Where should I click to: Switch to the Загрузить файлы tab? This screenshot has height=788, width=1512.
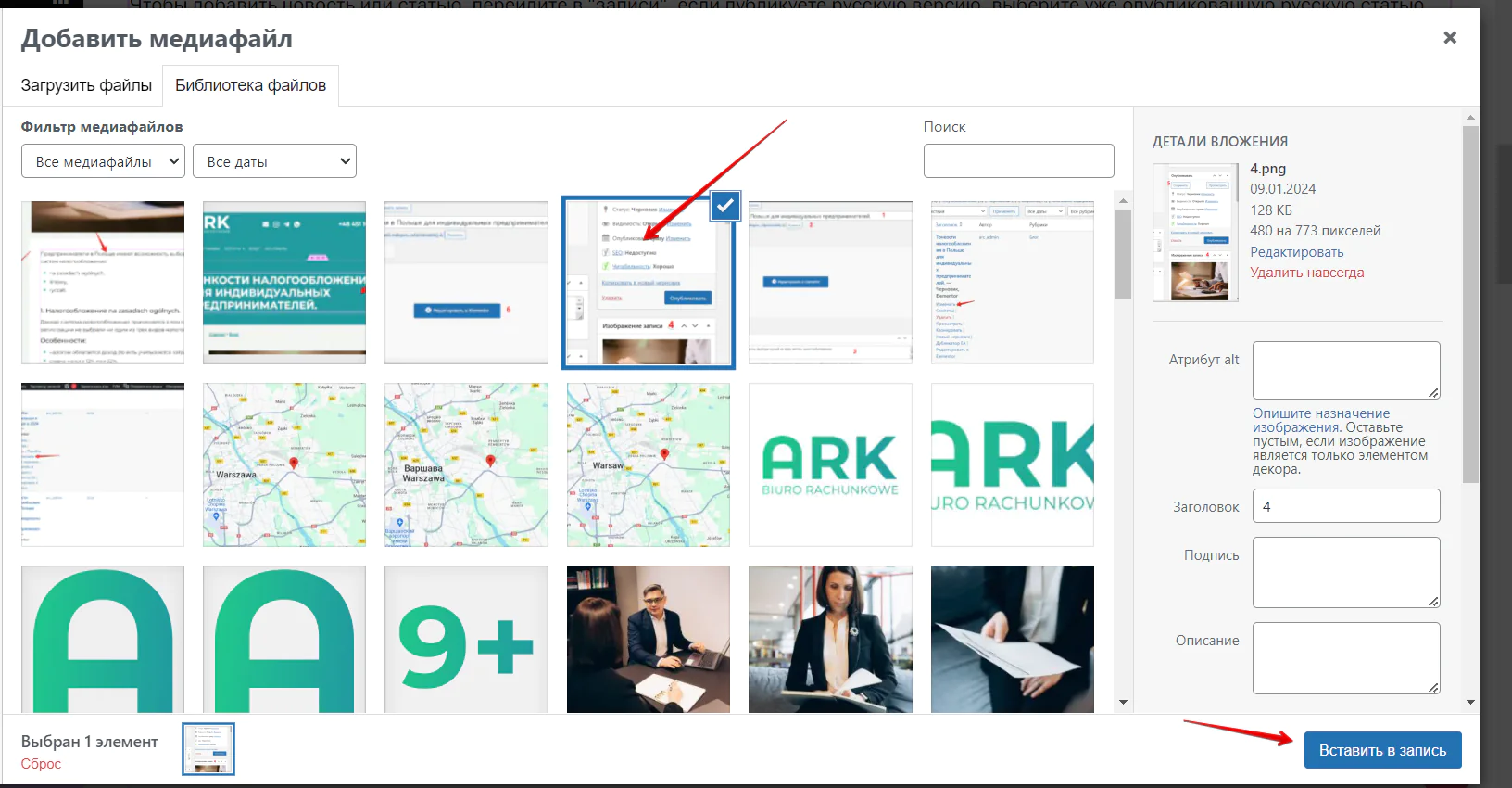click(86, 85)
